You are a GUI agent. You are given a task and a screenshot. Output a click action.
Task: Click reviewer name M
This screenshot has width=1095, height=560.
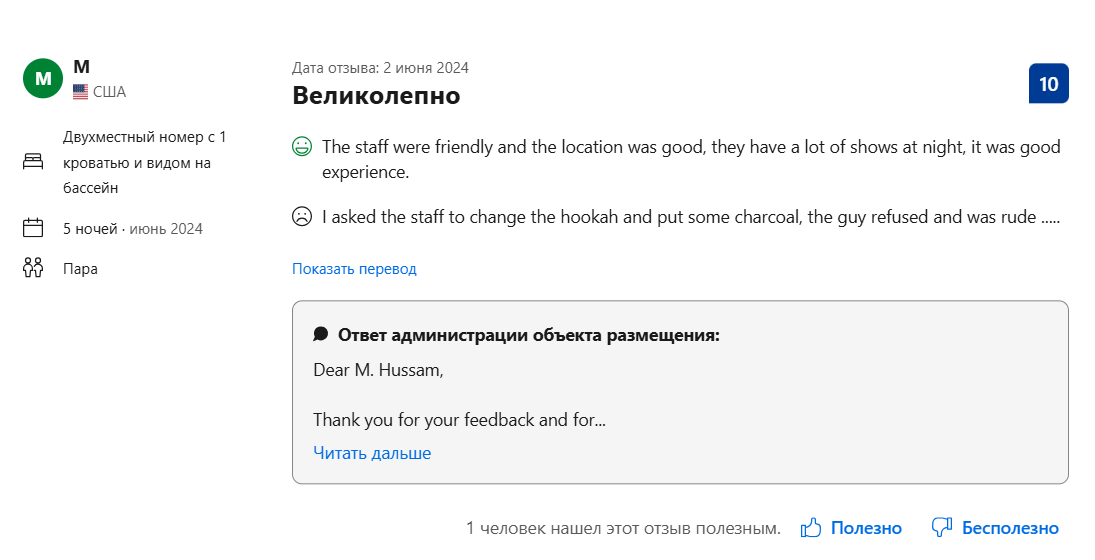pos(82,67)
